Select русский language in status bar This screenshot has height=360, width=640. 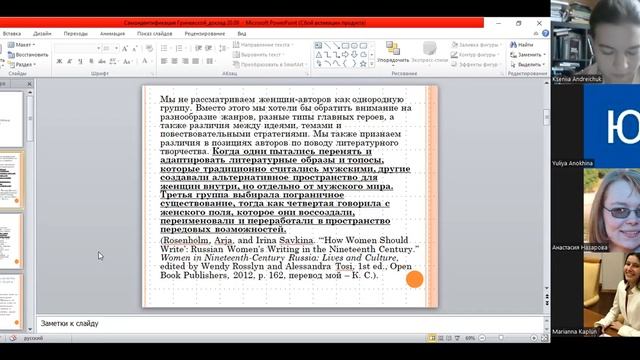(33, 338)
